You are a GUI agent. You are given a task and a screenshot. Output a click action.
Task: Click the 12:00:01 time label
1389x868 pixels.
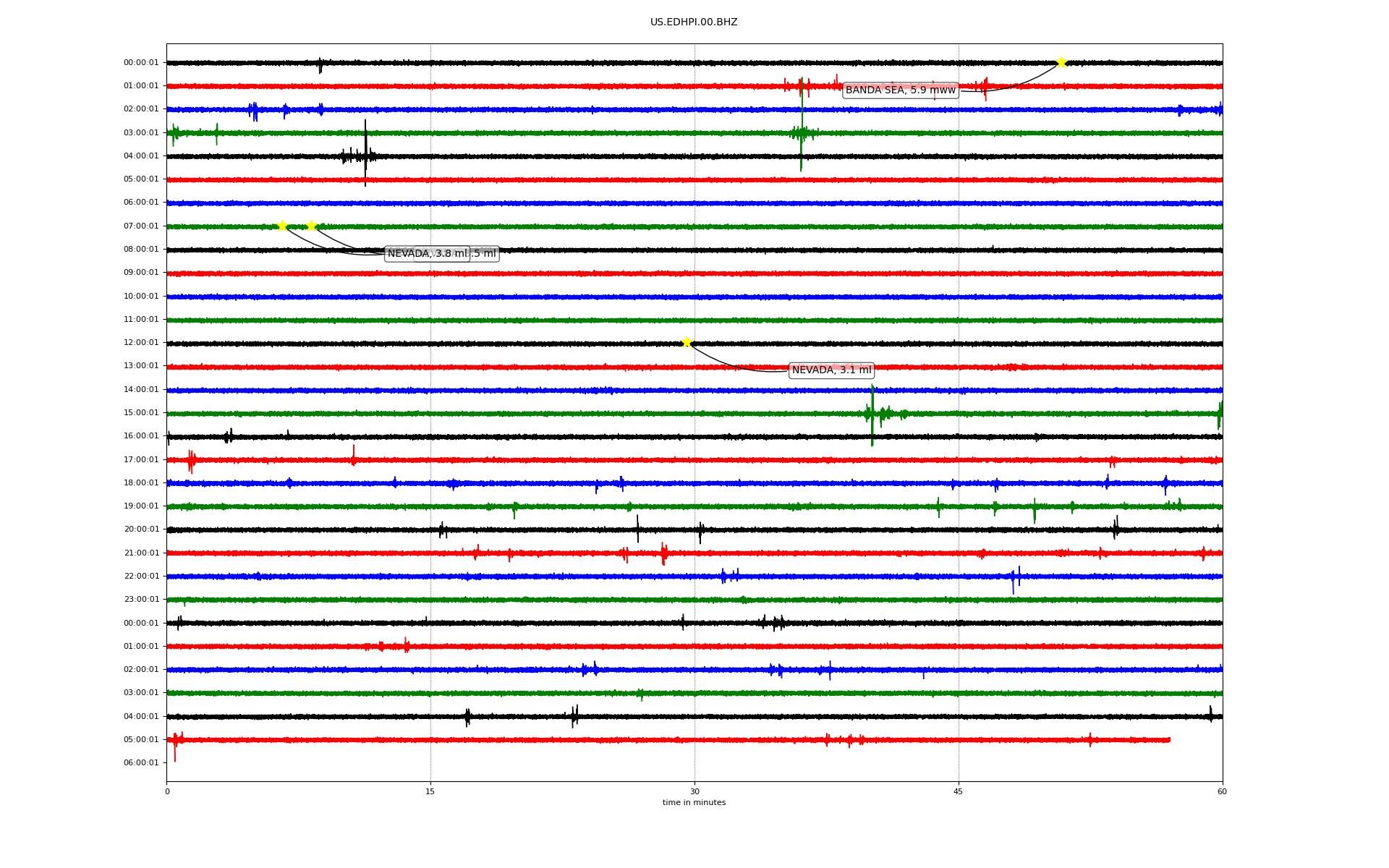141,343
